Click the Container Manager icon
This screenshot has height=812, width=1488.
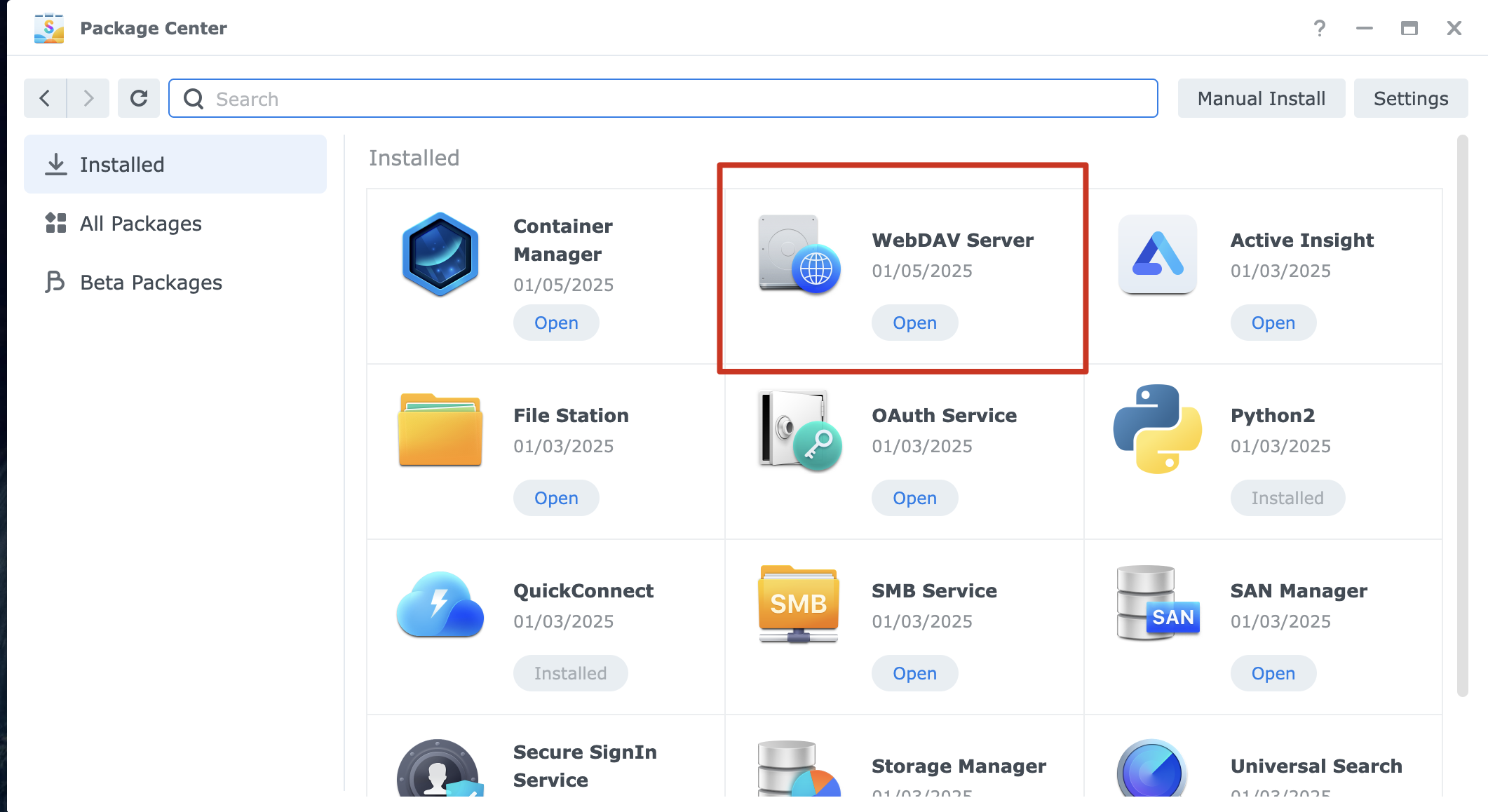(440, 254)
